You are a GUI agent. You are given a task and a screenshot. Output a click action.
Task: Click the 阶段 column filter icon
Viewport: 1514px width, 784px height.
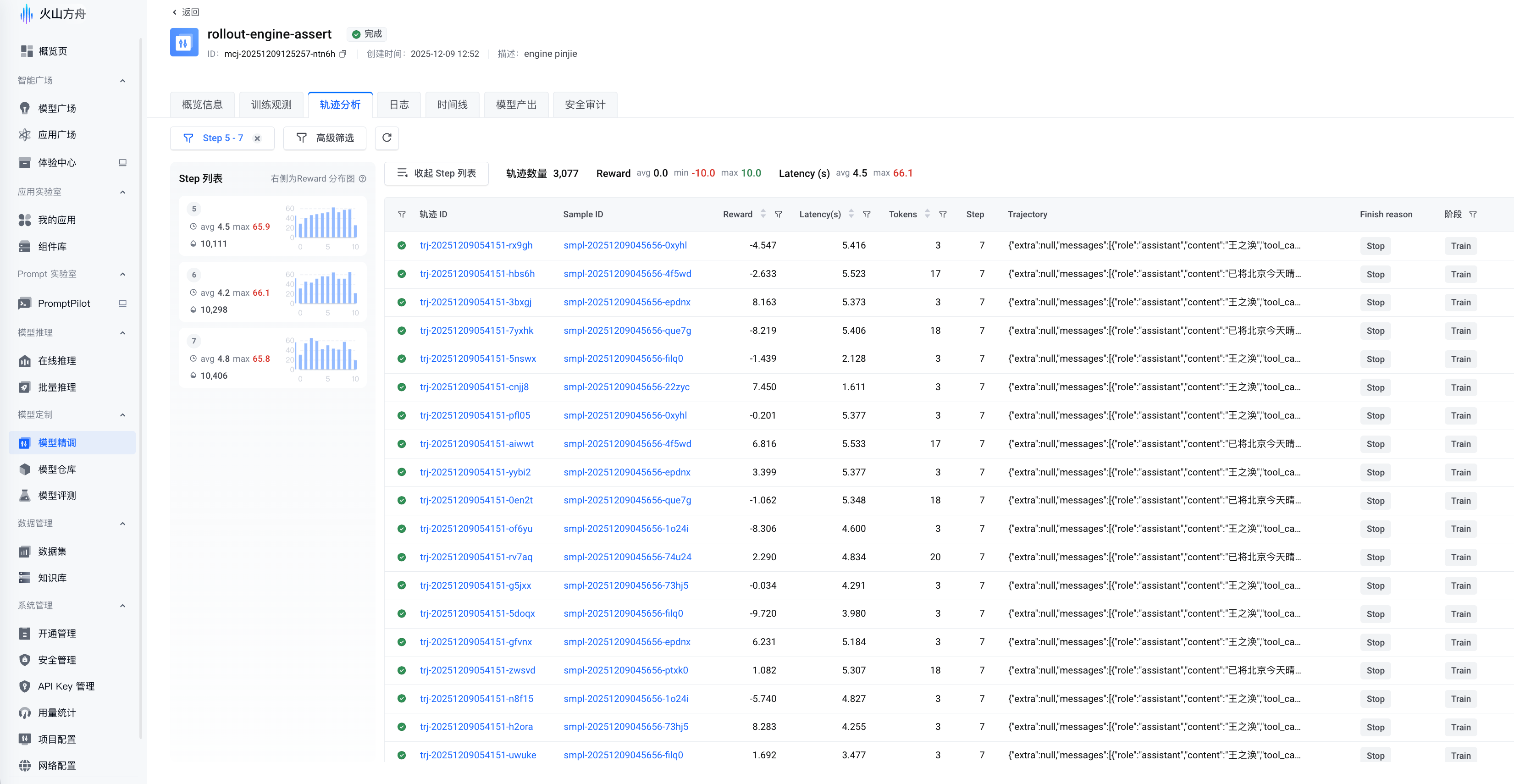[1473, 215]
